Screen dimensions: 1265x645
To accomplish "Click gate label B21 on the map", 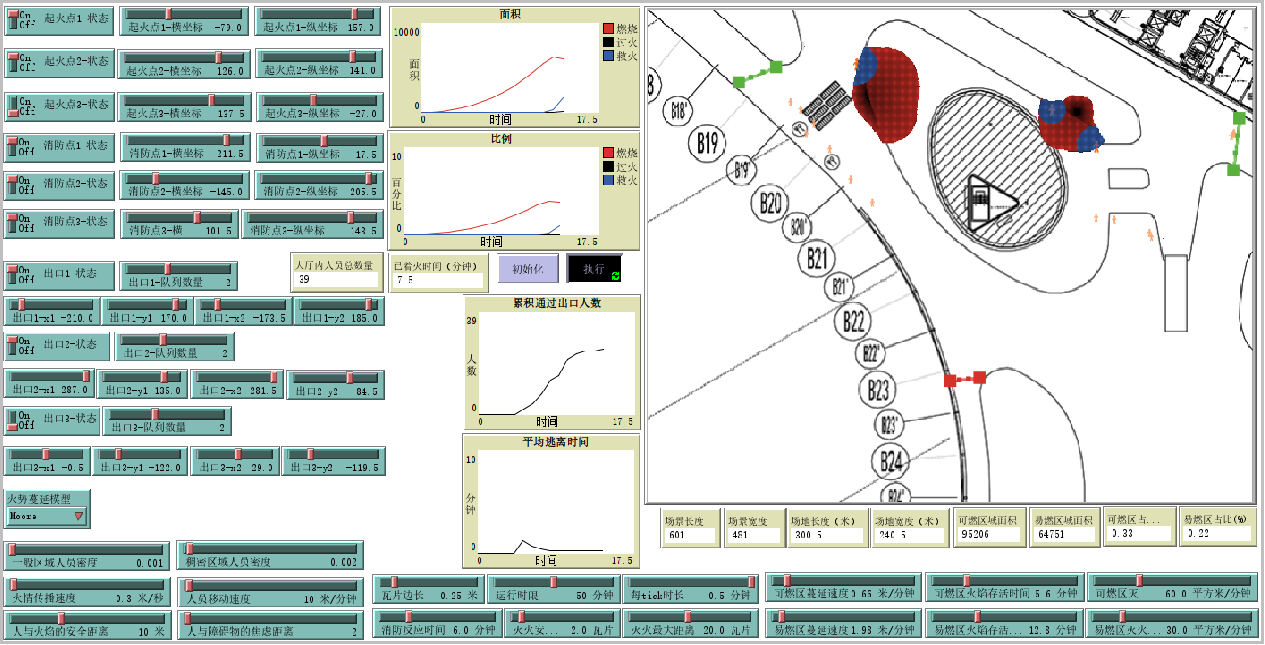I will (x=817, y=259).
